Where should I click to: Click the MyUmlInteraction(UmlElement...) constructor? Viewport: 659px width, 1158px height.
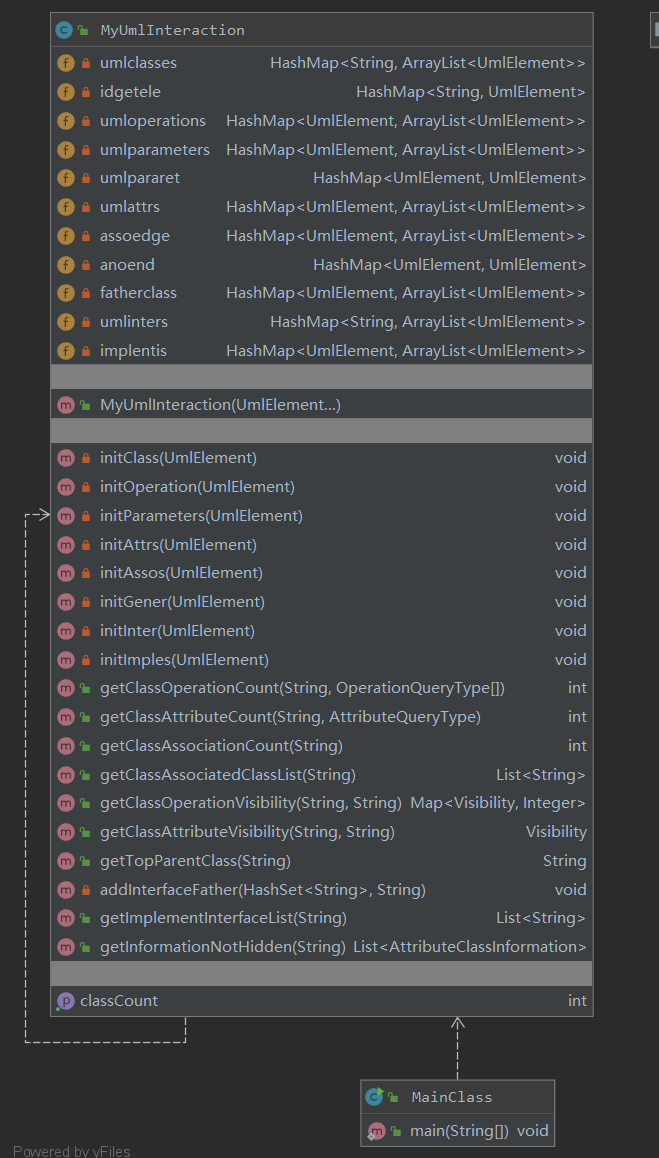coord(220,405)
